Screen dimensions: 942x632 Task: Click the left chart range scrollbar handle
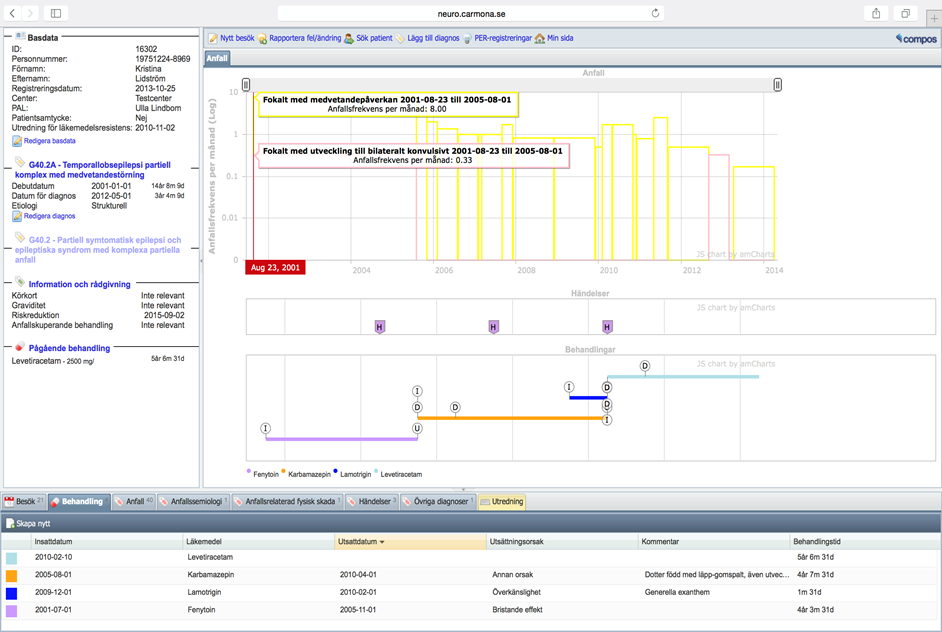point(246,85)
